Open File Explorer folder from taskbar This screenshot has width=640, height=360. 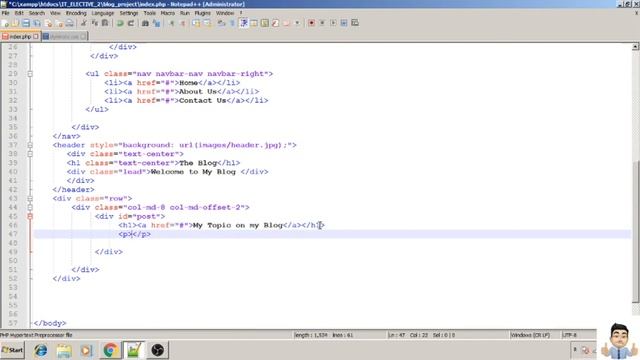tap(64, 350)
